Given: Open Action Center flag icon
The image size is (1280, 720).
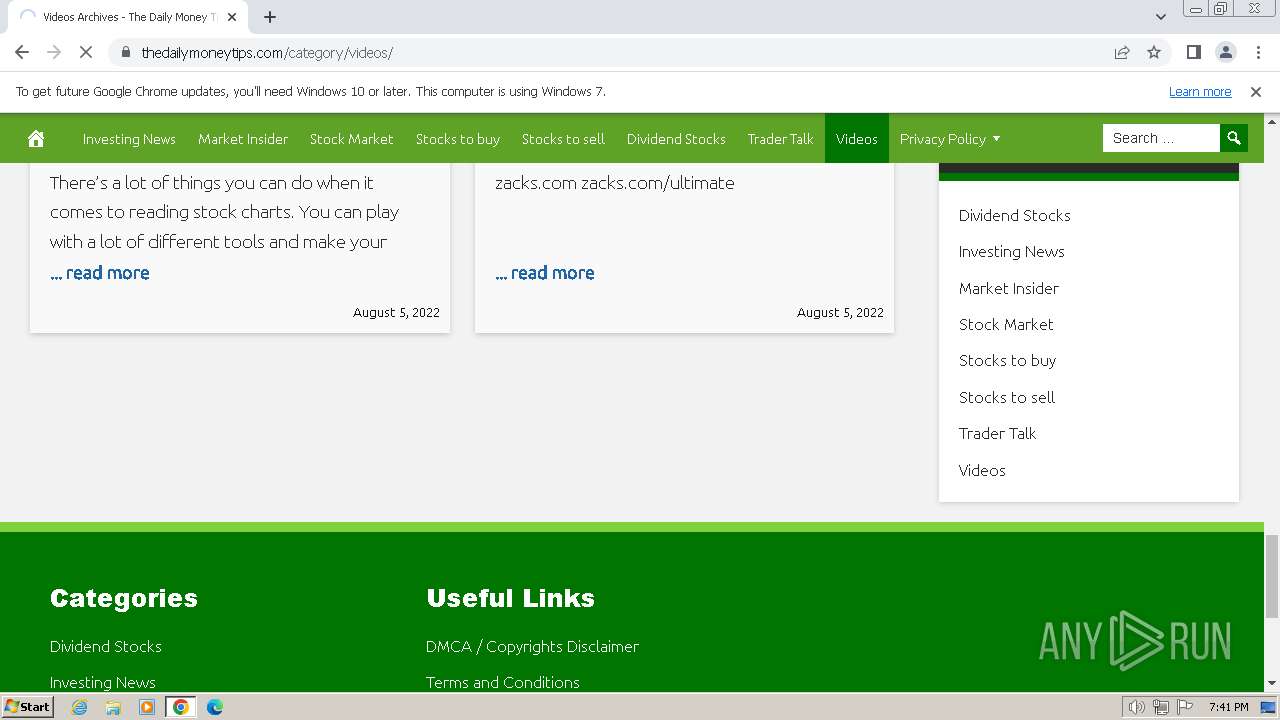Looking at the screenshot, I should [x=1185, y=707].
